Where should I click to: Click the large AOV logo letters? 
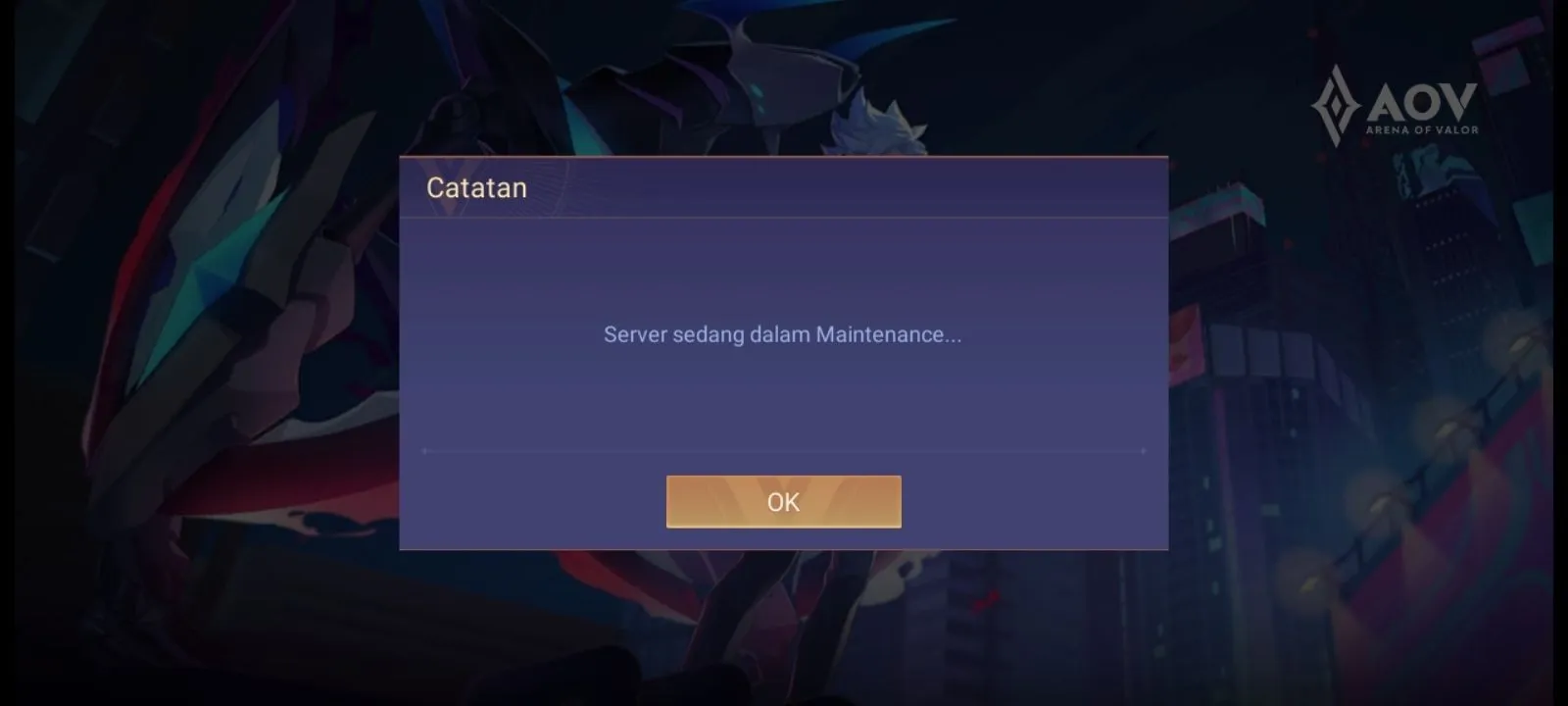pyautogui.click(x=1421, y=101)
